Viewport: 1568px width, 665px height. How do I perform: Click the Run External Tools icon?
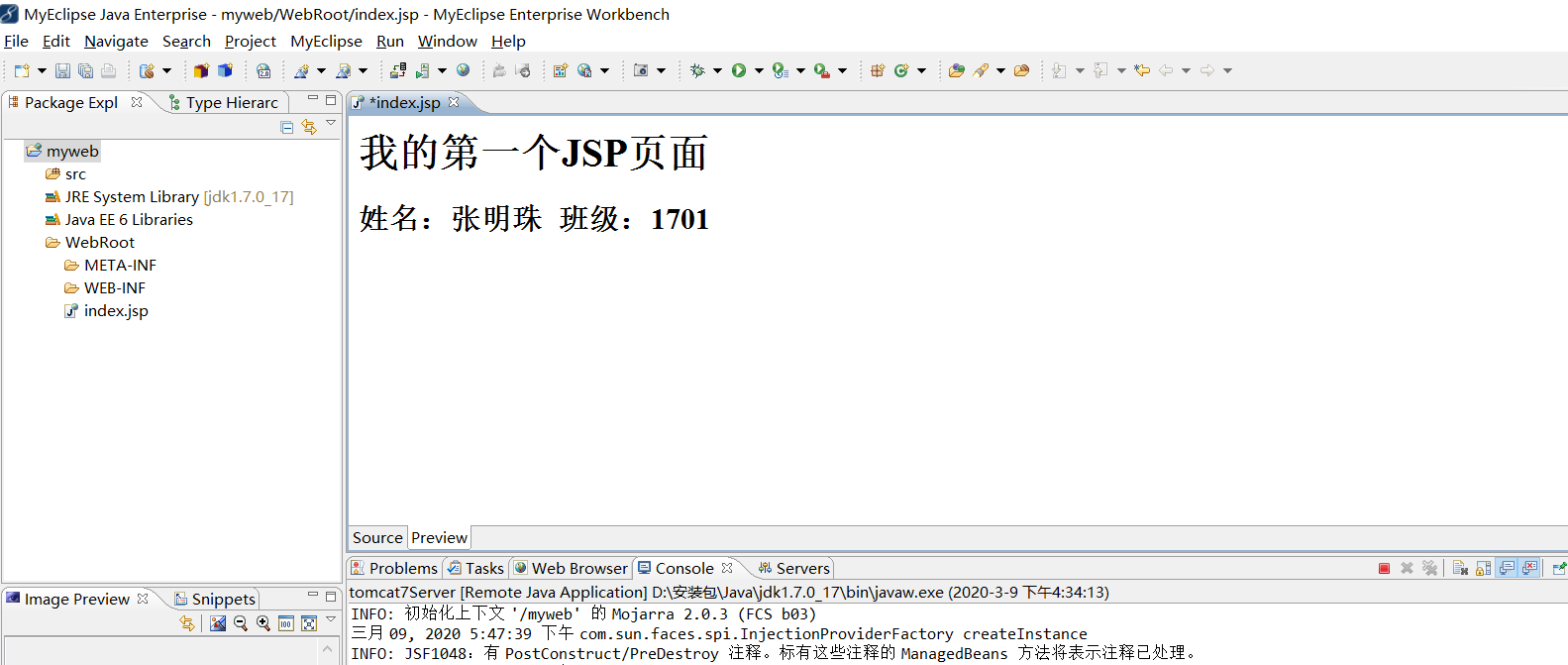[x=821, y=70]
